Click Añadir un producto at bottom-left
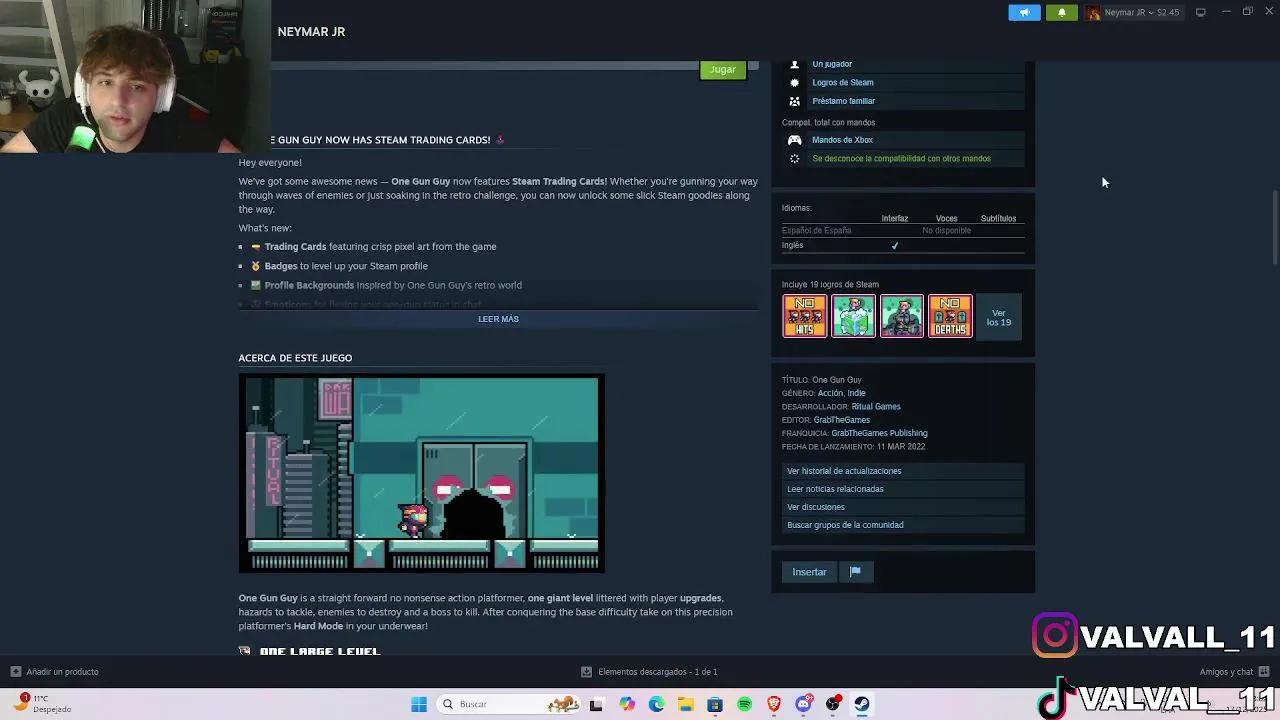Screen dimensions: 1280x720 point(54,672)
